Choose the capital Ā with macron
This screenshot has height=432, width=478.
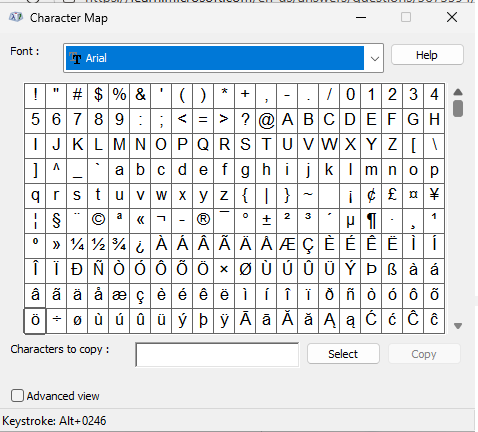pos(245,320)
